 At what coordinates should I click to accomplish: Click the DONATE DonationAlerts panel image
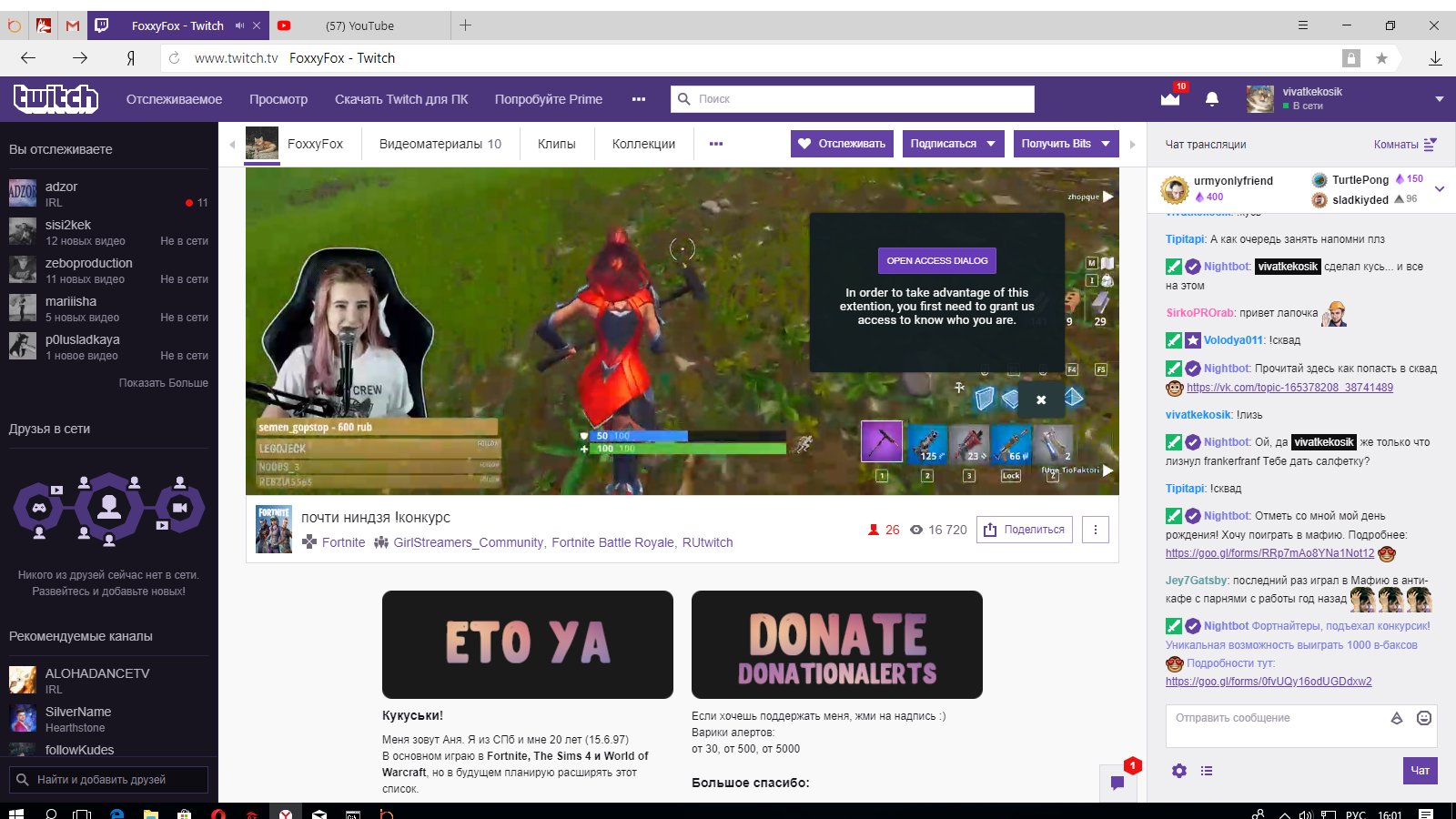click(836, 644)
